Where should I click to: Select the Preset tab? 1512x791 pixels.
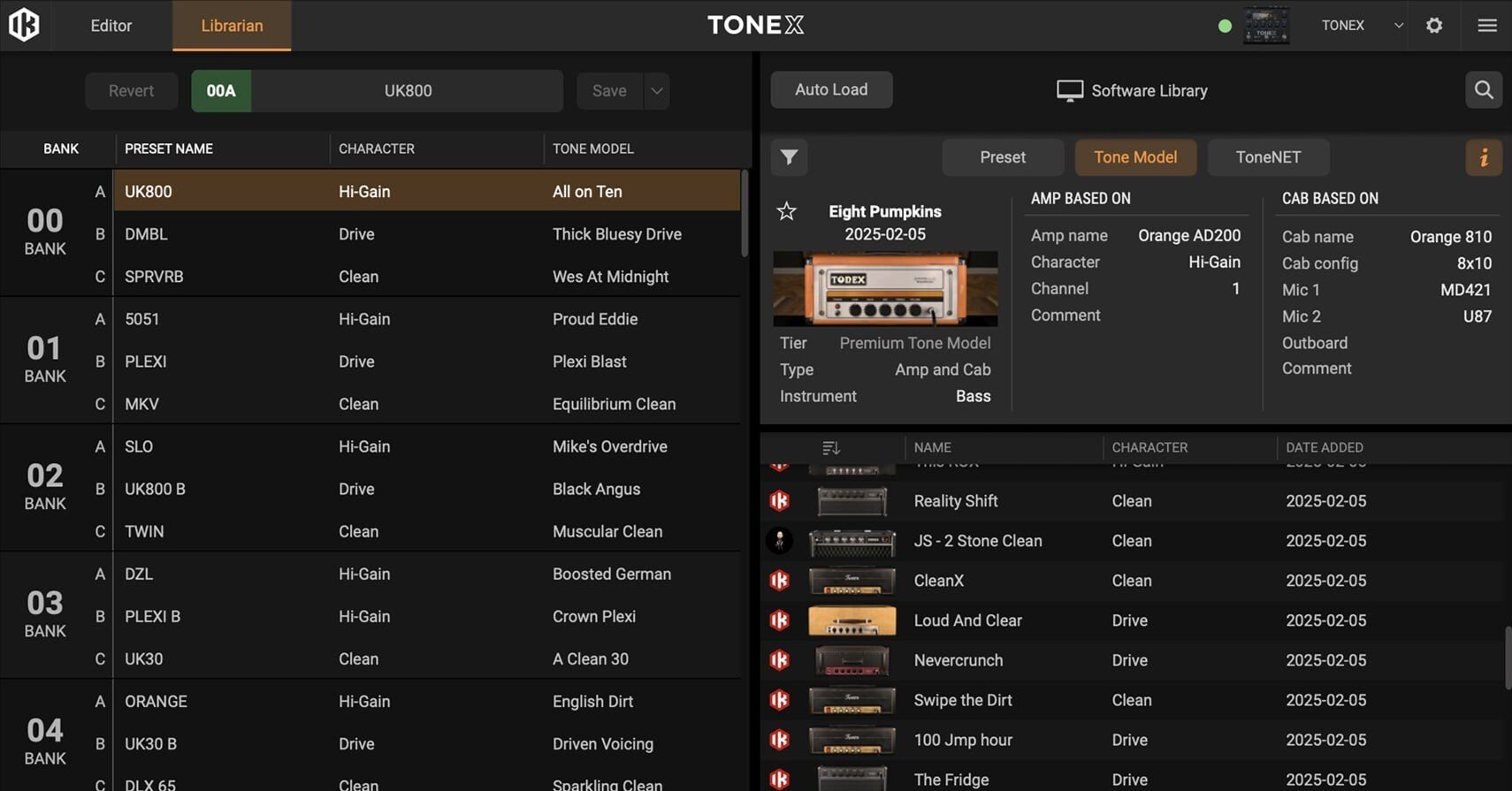(1003, 157)
